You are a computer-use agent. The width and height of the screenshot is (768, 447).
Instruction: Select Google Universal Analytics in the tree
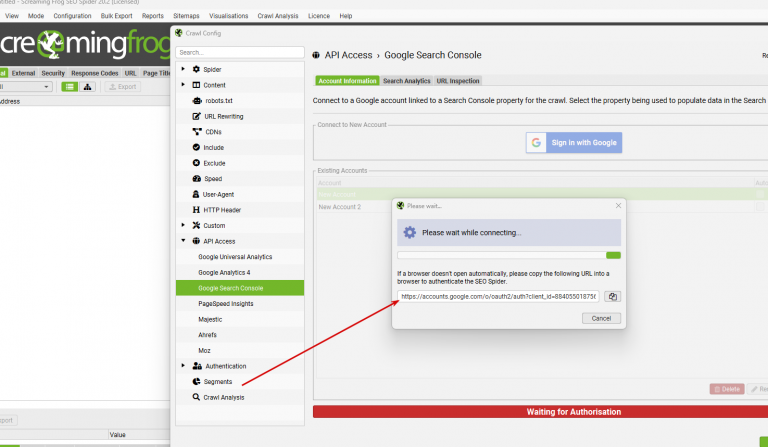[x=235, y=257]
